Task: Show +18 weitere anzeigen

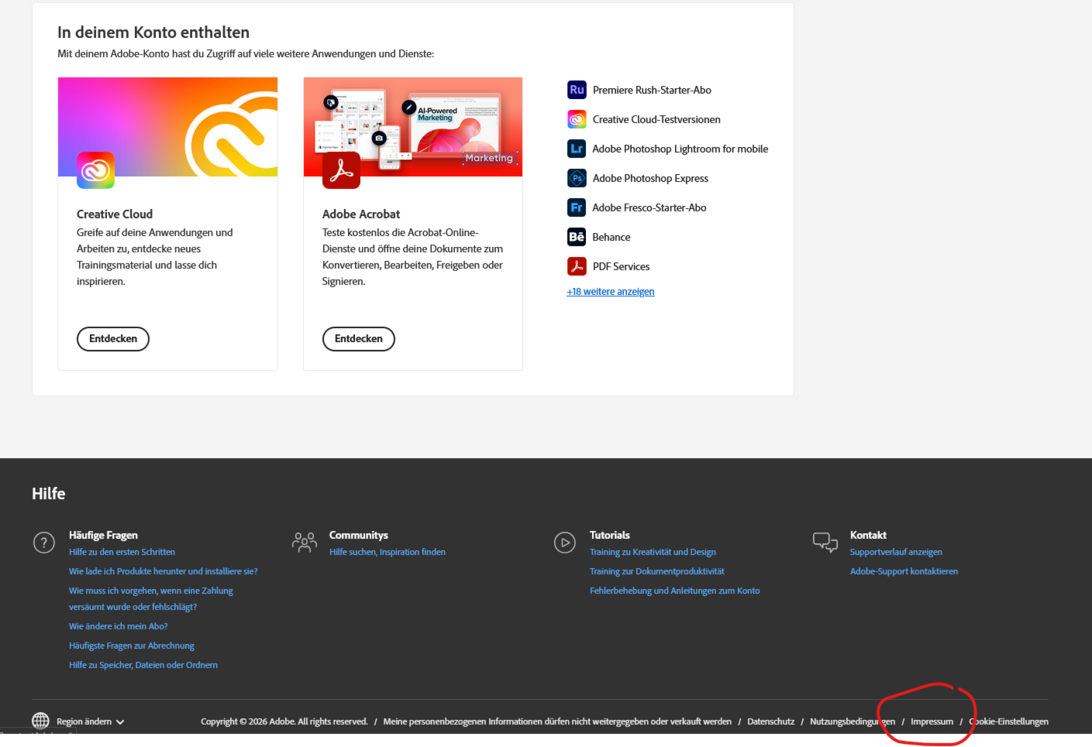Action: [610, 290]
